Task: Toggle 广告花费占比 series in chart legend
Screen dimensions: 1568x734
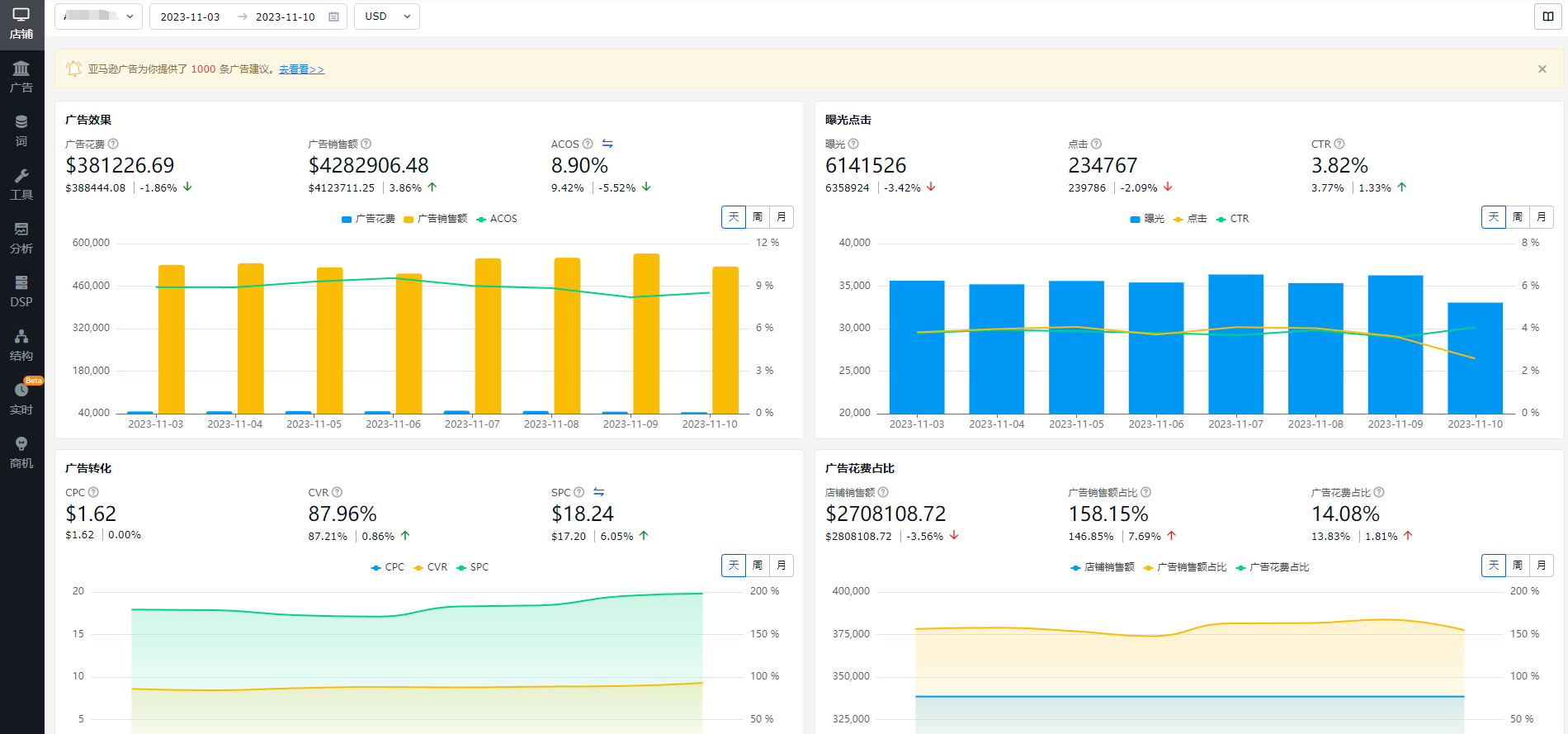Action: click(x=1273, y=567)
